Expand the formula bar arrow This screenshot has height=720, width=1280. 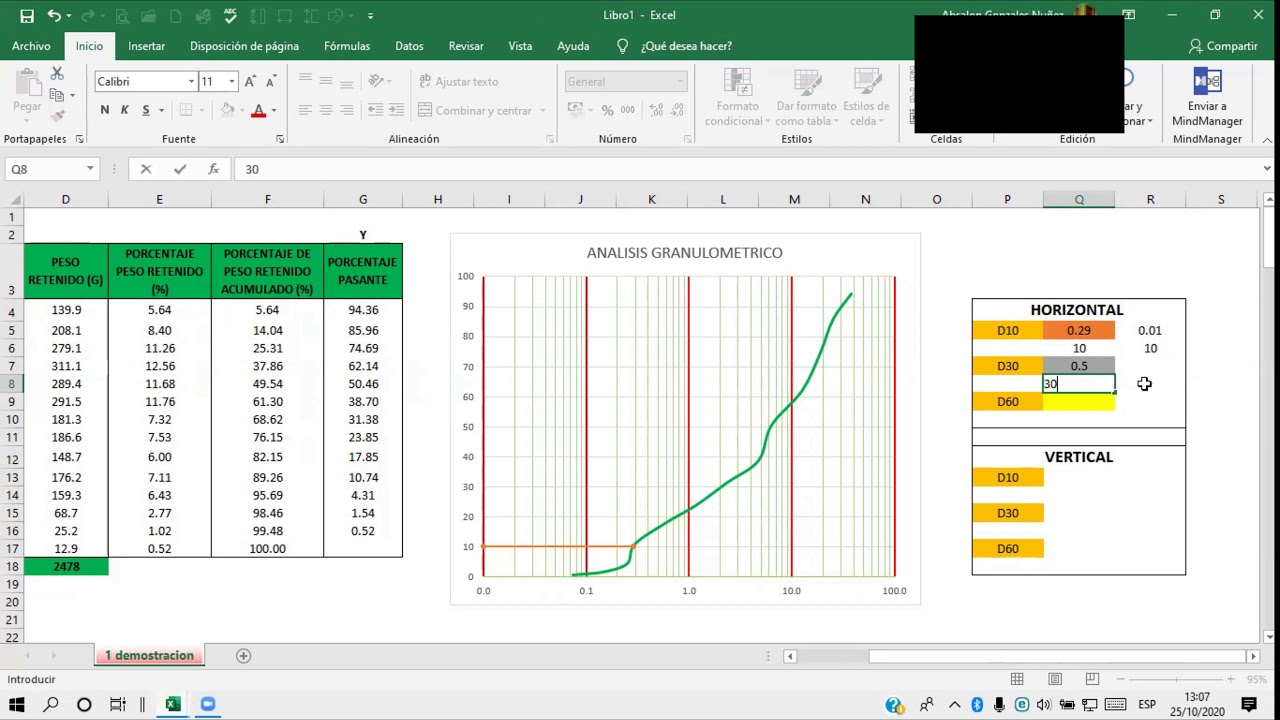coord(1266,169)
